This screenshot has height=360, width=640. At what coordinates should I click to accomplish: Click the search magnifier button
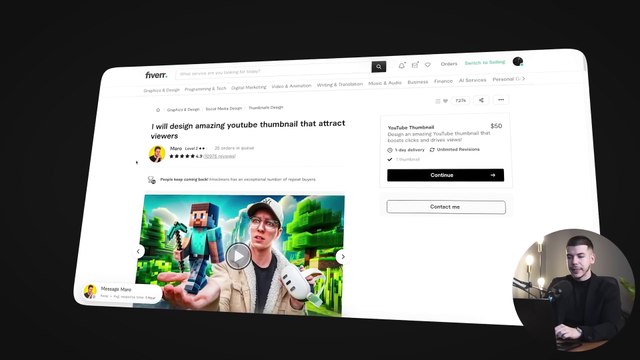click(378, 67)
